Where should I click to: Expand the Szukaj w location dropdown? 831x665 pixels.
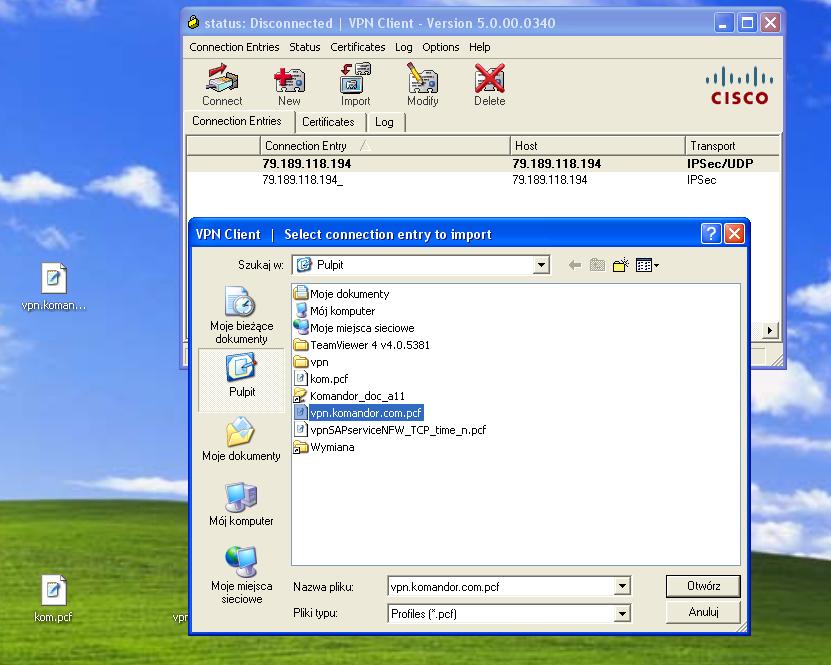[x=541, y=265]
